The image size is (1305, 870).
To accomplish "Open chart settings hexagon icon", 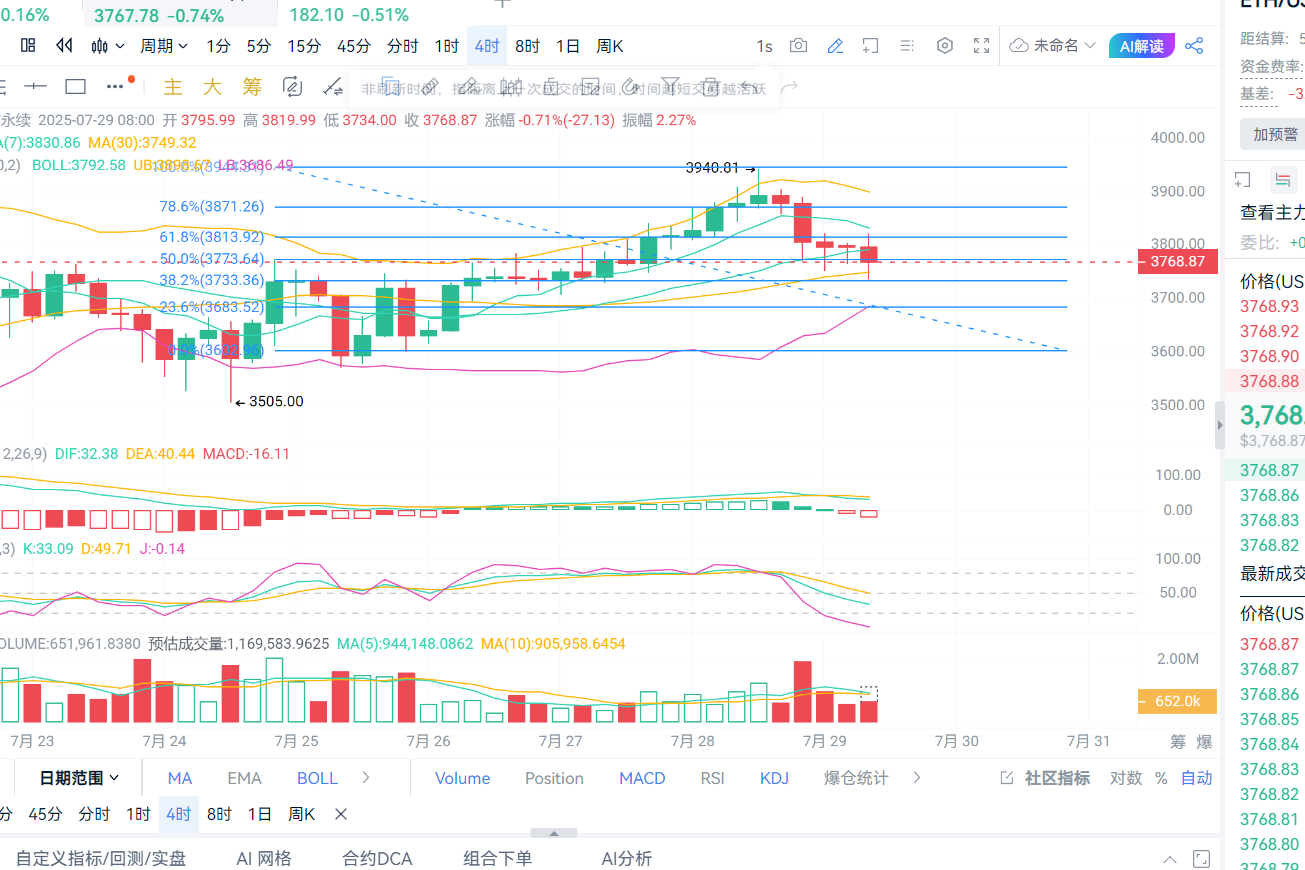I will pos(945,46).
